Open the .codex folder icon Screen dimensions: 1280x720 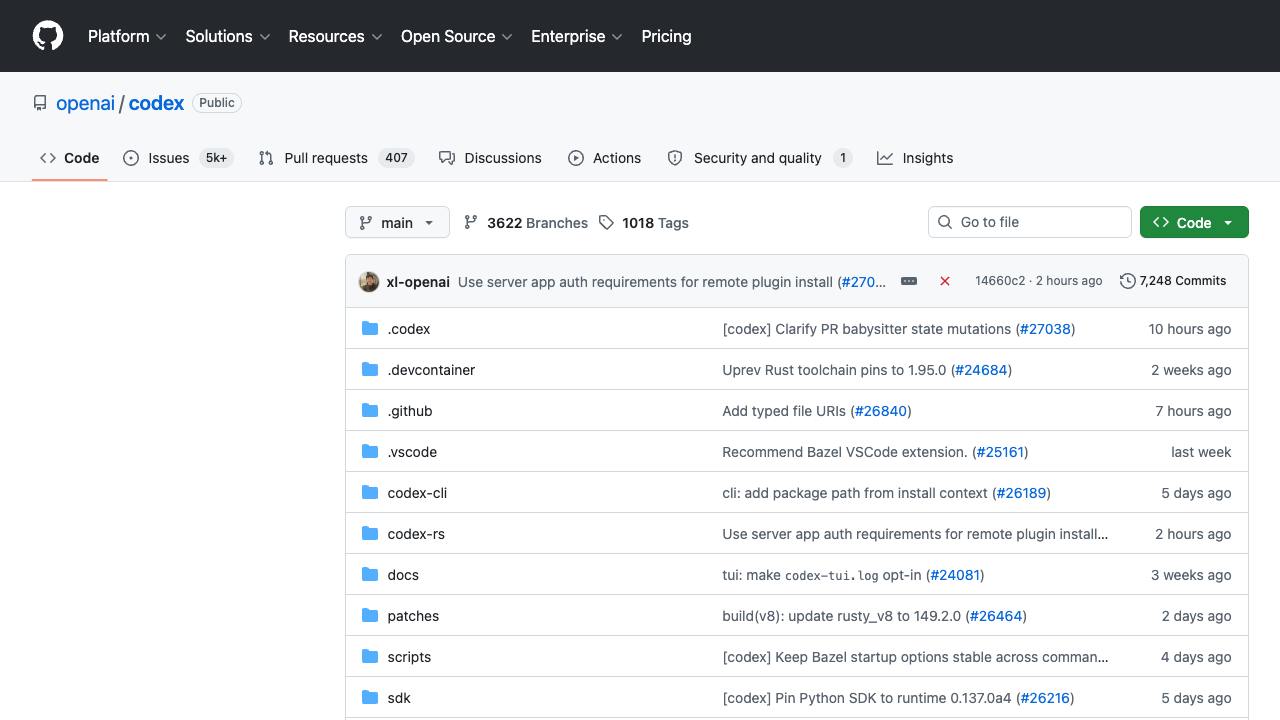[x=370, y=329]
